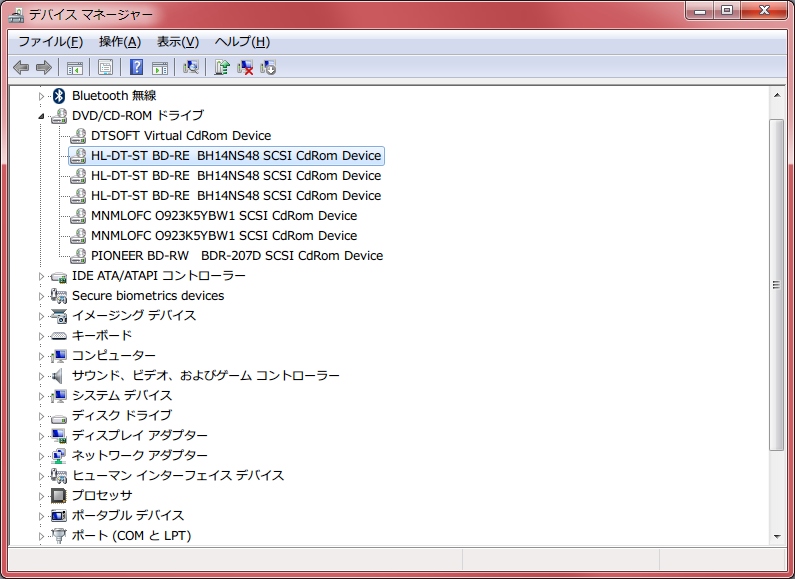The width and height of the screenshot is (795, 579).
Task: Toggle the action pane toolbar icon
Action: click(160, 67)
